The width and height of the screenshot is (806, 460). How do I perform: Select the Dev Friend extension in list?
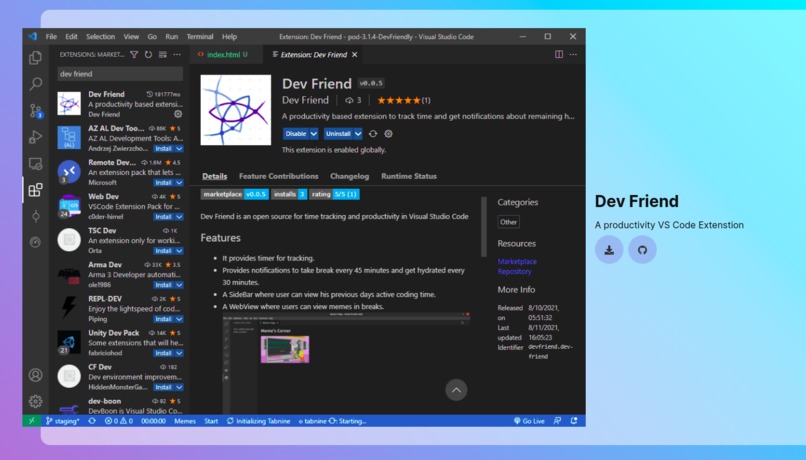click(x=120, y=104)
